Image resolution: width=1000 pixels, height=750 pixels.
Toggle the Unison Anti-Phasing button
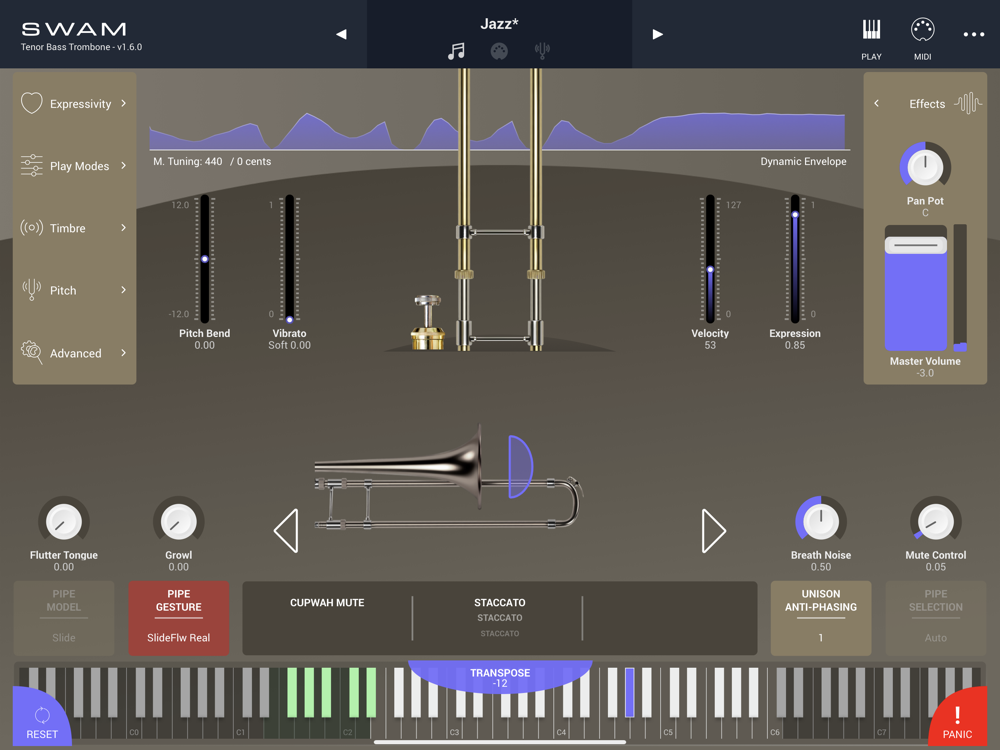[821, 618]
